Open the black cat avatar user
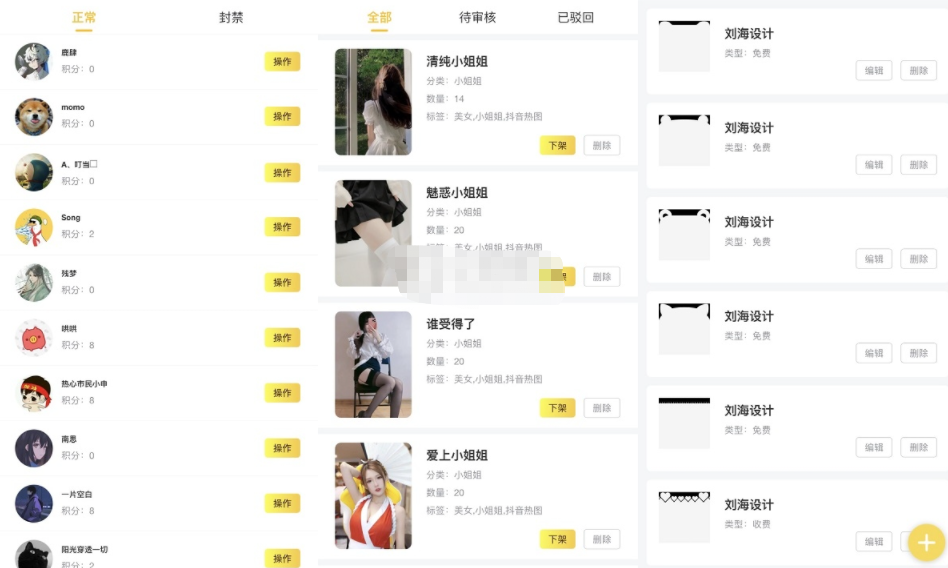Viewport: 948px width, 568px height. coord(34,554)
